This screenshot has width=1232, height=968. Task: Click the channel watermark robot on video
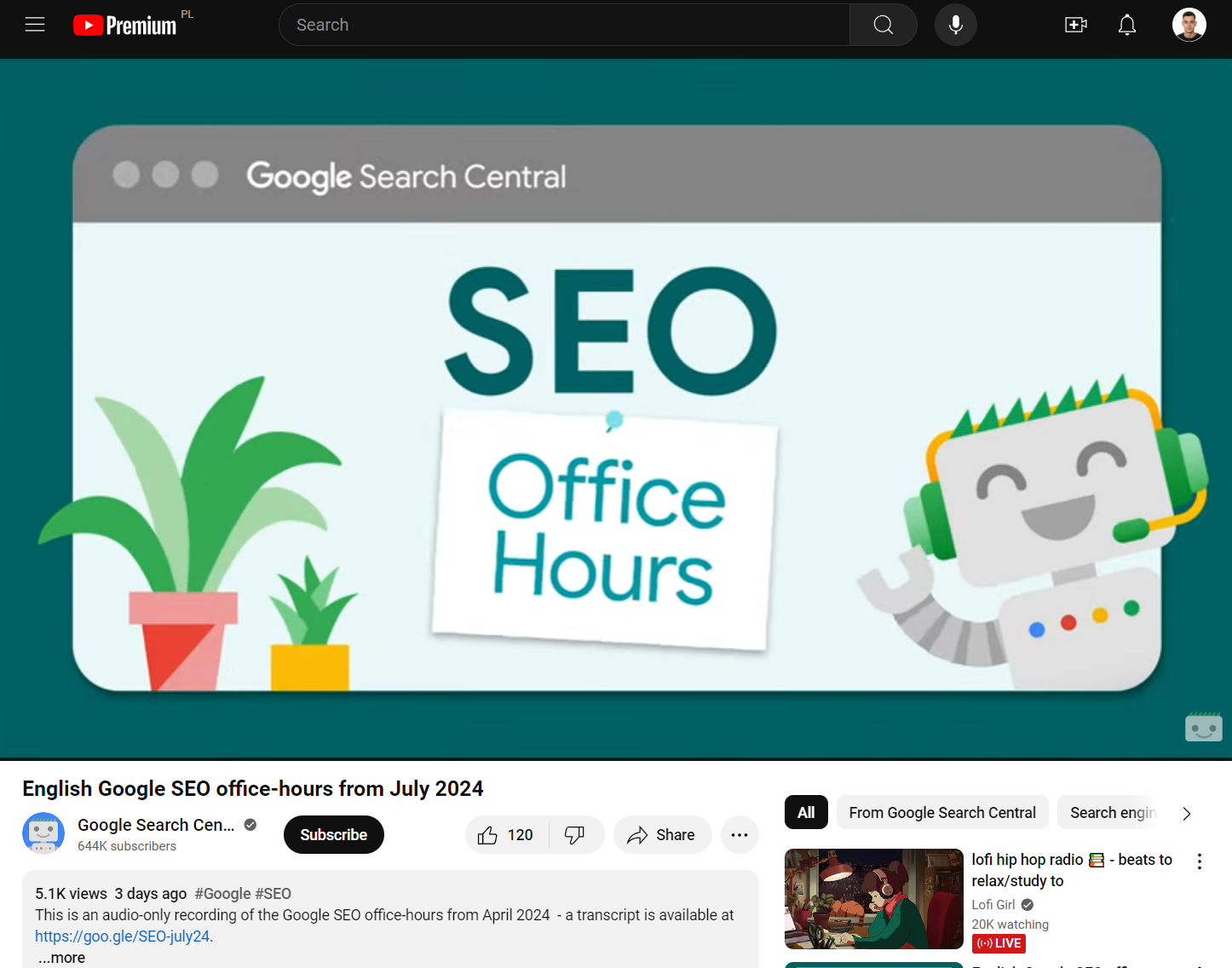coord(1204,726)
